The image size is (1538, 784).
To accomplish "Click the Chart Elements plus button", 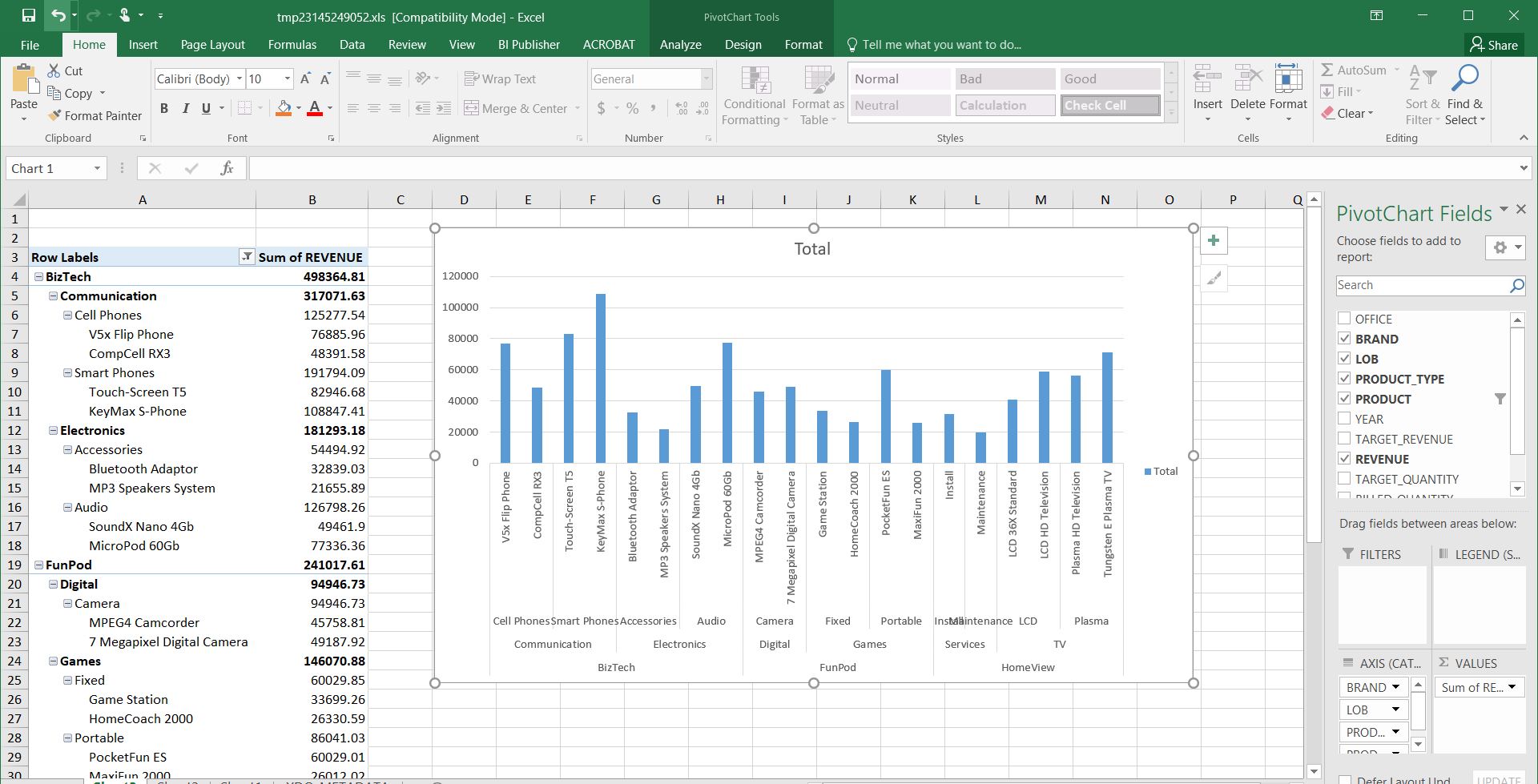I will pos(1214,241).
